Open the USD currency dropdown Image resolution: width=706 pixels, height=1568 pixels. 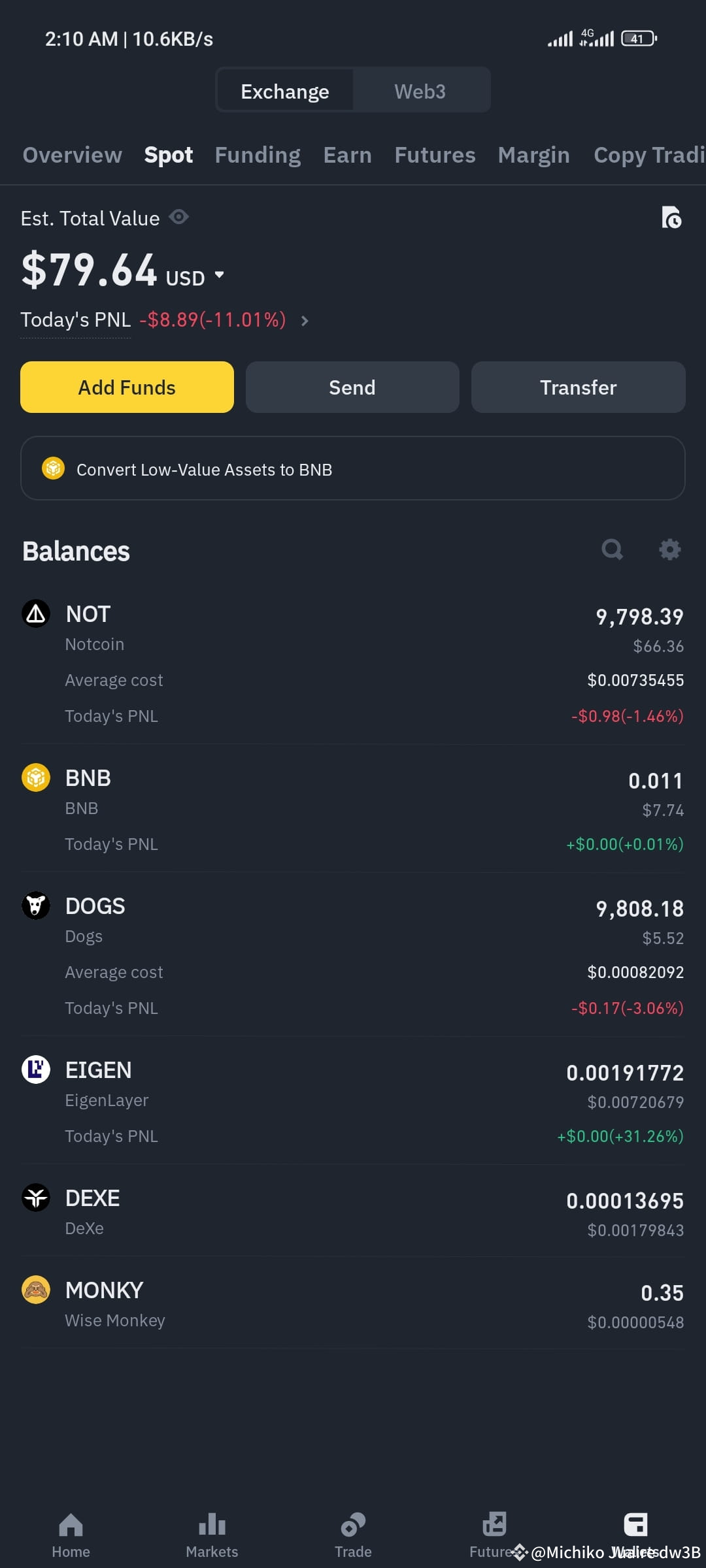[x=196, y=276]
